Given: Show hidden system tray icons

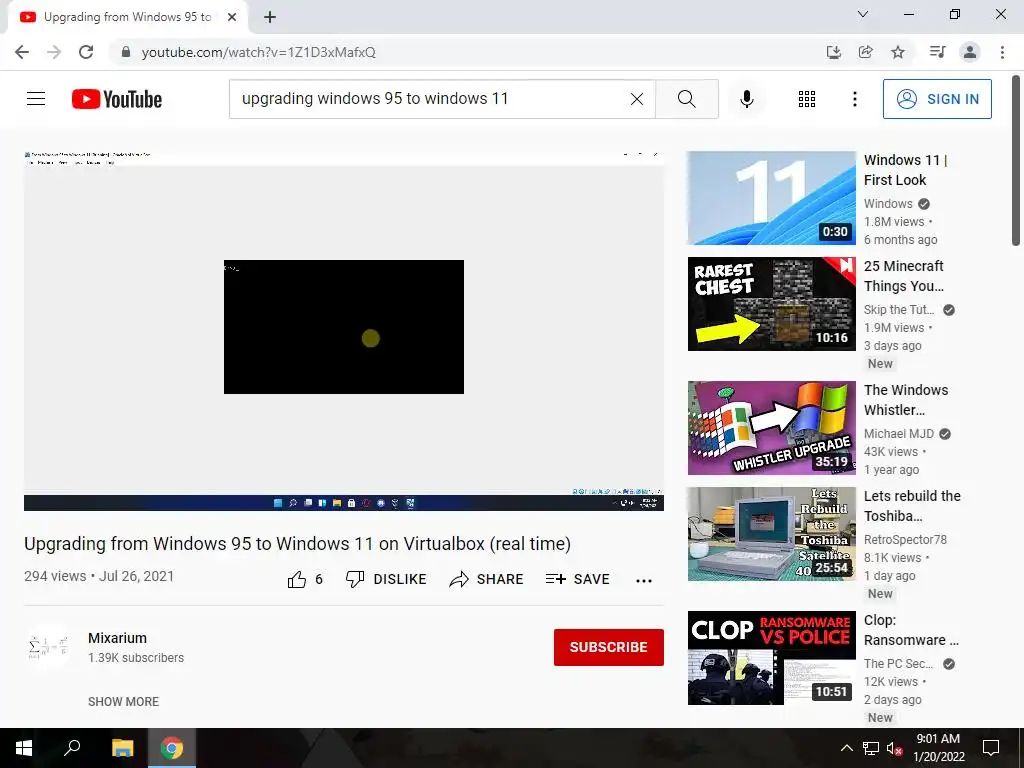Looking at the screenshot, I should click(846, 748).
